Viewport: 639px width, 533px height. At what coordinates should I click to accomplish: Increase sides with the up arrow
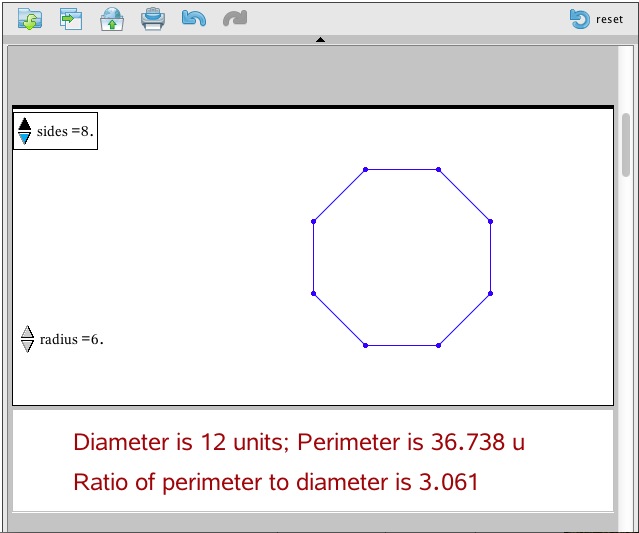coord(24,124)
